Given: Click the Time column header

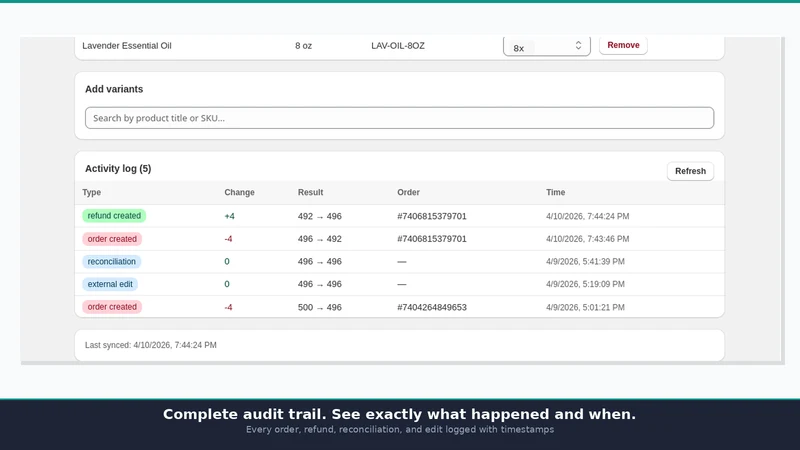Looking at the screenshot, I should click(x=555, y=192).
